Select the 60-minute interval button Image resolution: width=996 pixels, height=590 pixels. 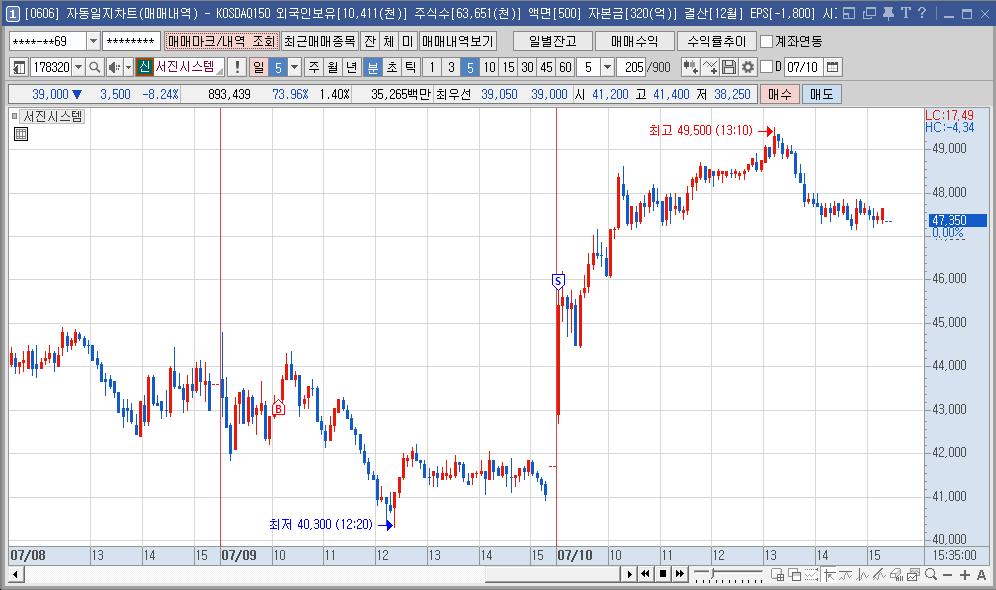(x=565, y=67)
